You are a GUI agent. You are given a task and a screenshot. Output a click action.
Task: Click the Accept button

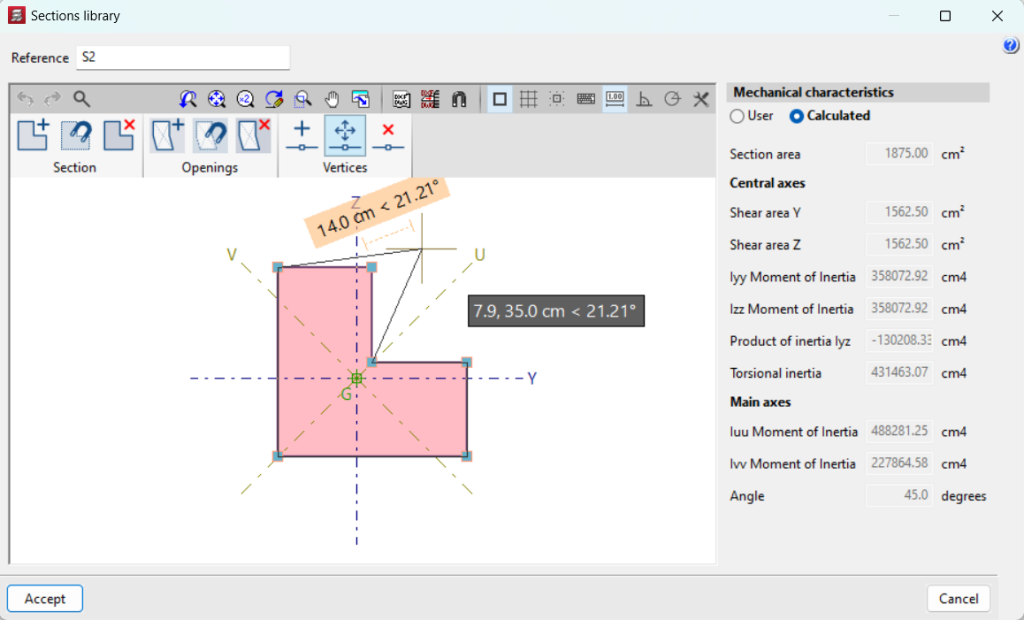pyautogui.click(x=44, y=598)
